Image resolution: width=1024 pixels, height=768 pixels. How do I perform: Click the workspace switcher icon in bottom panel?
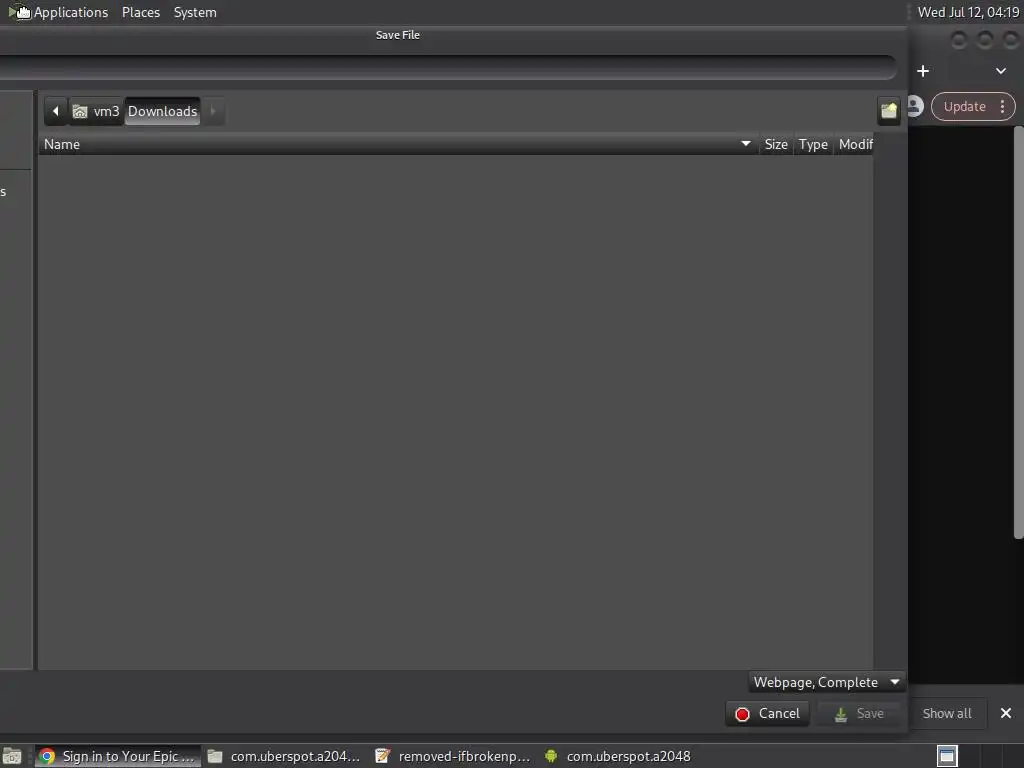pyautogui.click(x=947, y=756)
